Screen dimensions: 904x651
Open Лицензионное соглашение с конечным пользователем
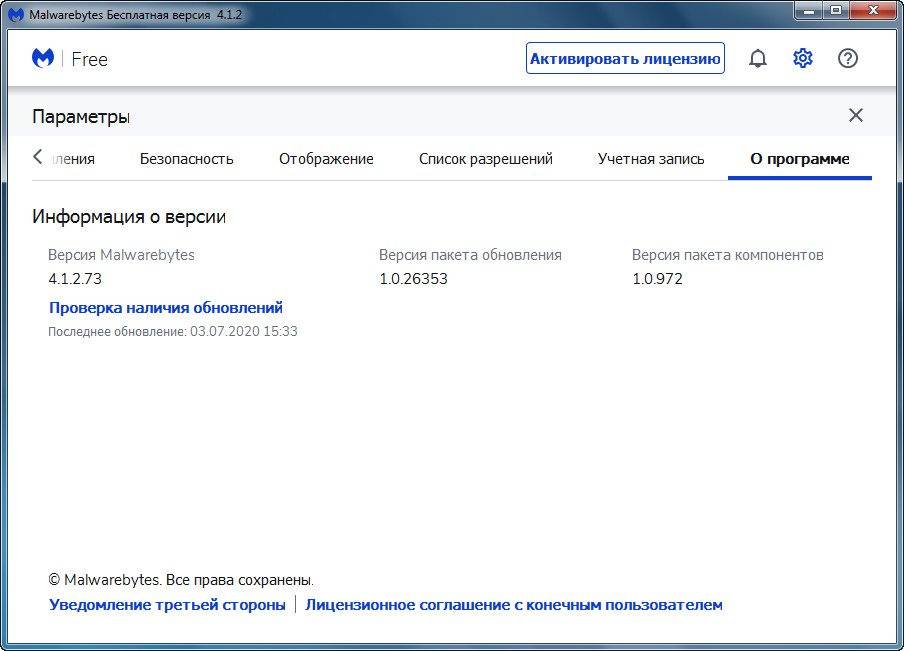pos(514,604)
